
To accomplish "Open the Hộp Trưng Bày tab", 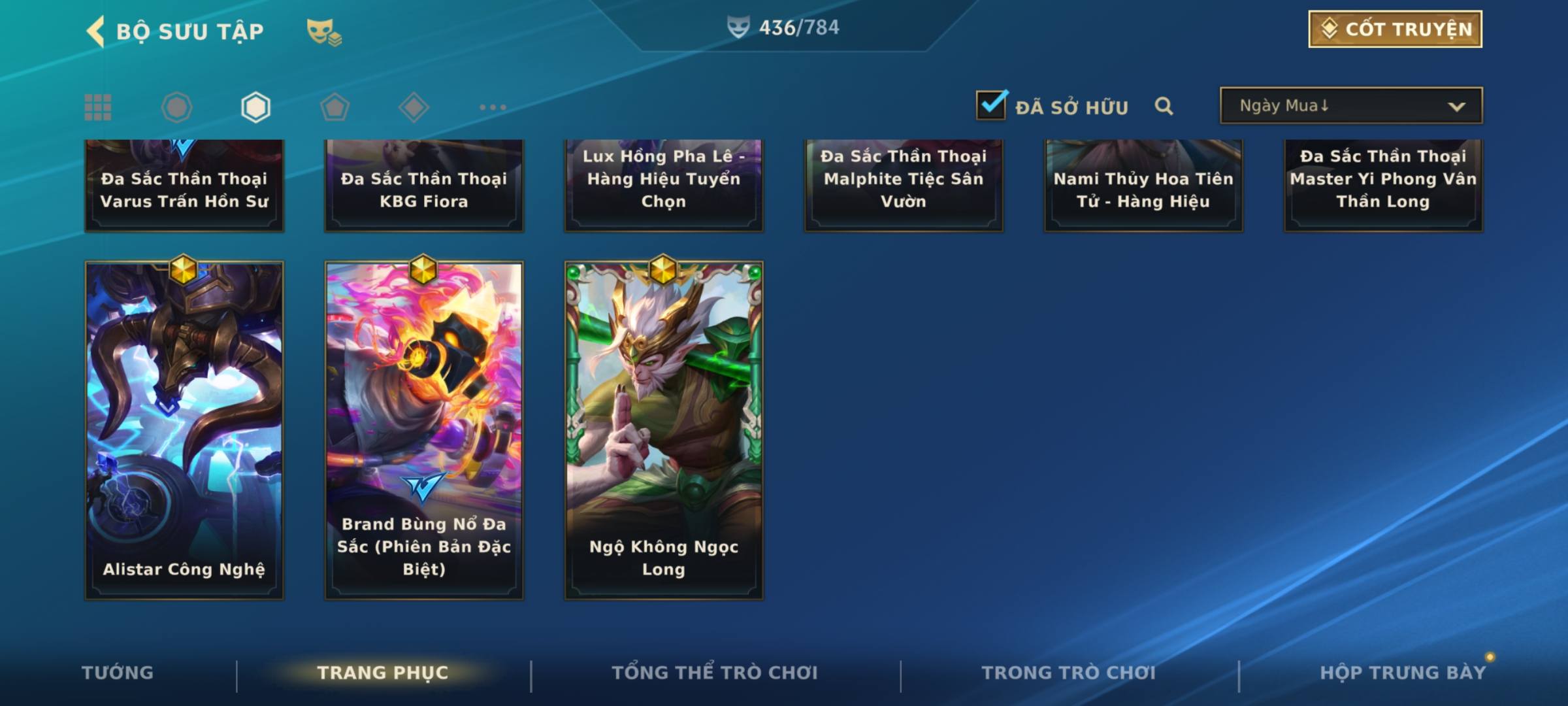I will (x=1403, y=673).
